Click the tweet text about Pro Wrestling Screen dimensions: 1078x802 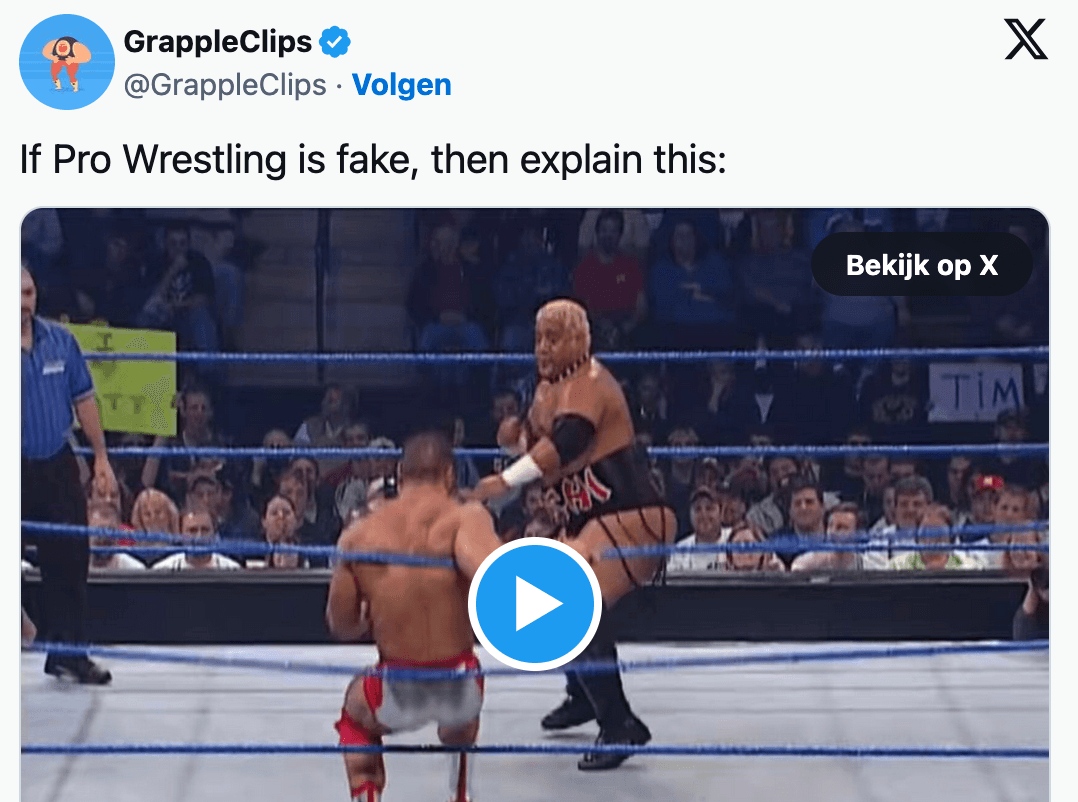click(373, 160)
